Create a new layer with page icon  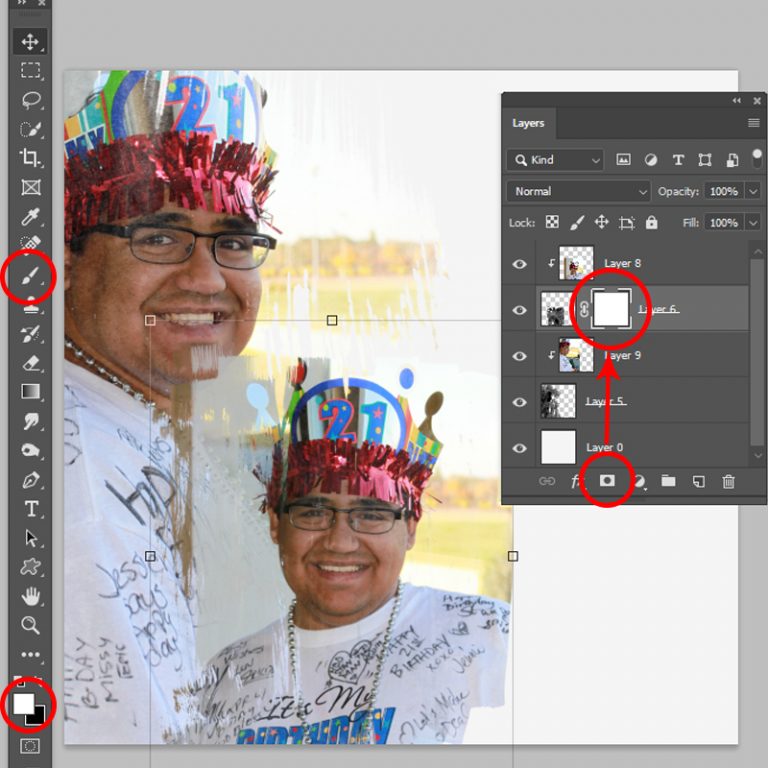click(698, 481)
